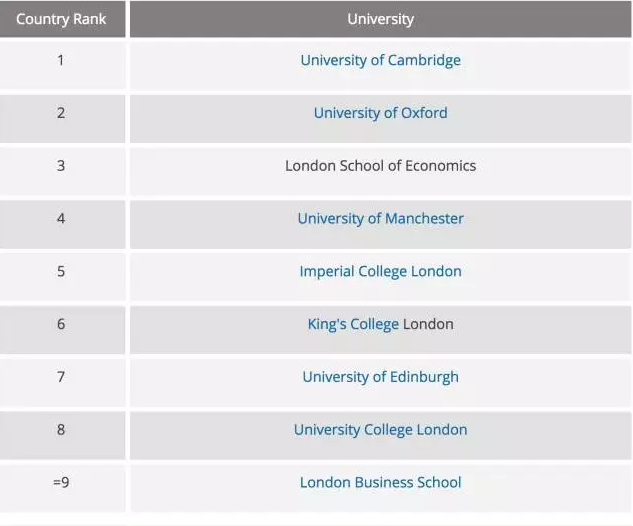Viewport: 633px width, 526px height.
Task: Select the rank 7 cell
Action: (61, 377)
